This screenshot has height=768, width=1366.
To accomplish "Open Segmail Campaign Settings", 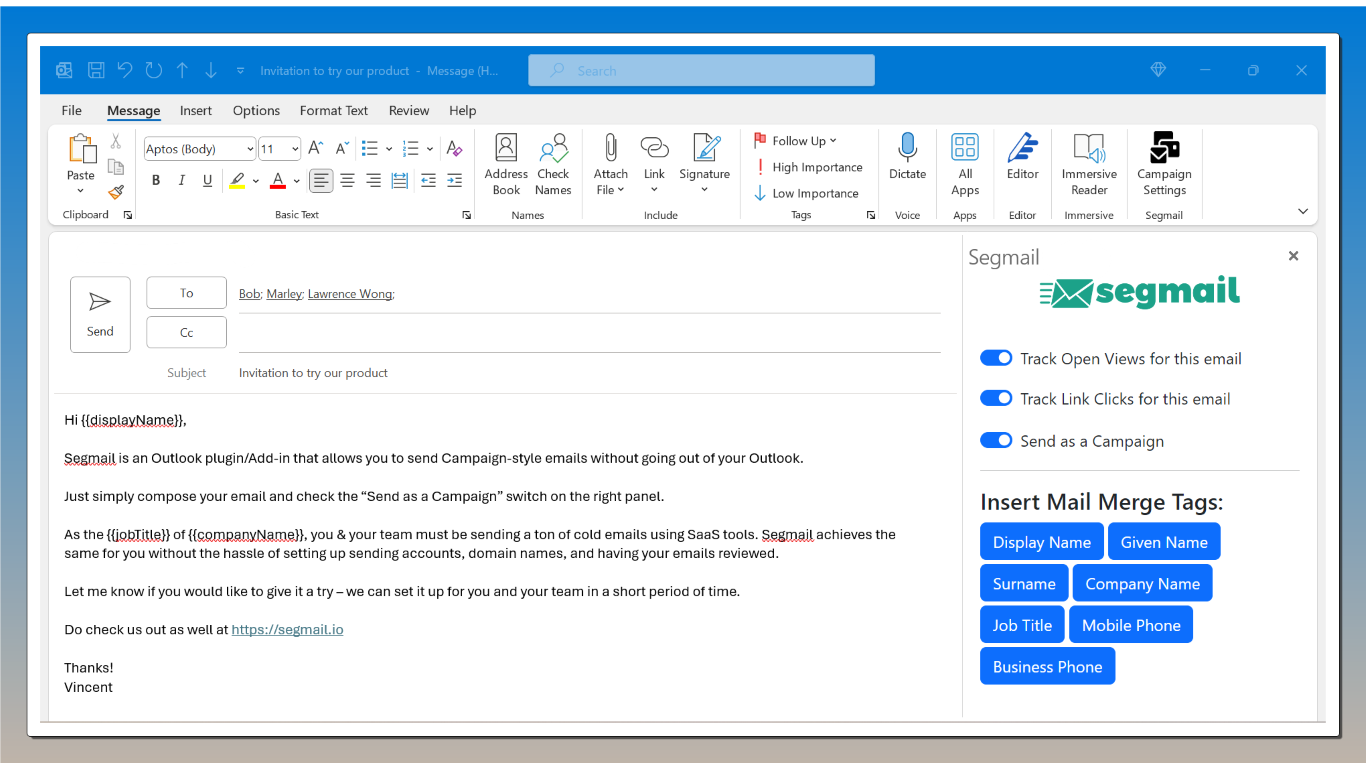I will coord(1164,165).
